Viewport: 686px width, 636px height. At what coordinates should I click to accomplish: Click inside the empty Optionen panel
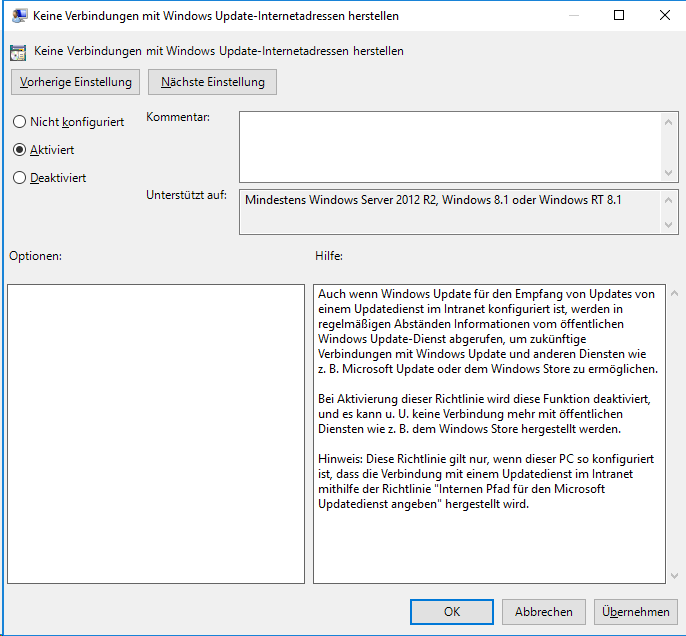coord(155,433)
